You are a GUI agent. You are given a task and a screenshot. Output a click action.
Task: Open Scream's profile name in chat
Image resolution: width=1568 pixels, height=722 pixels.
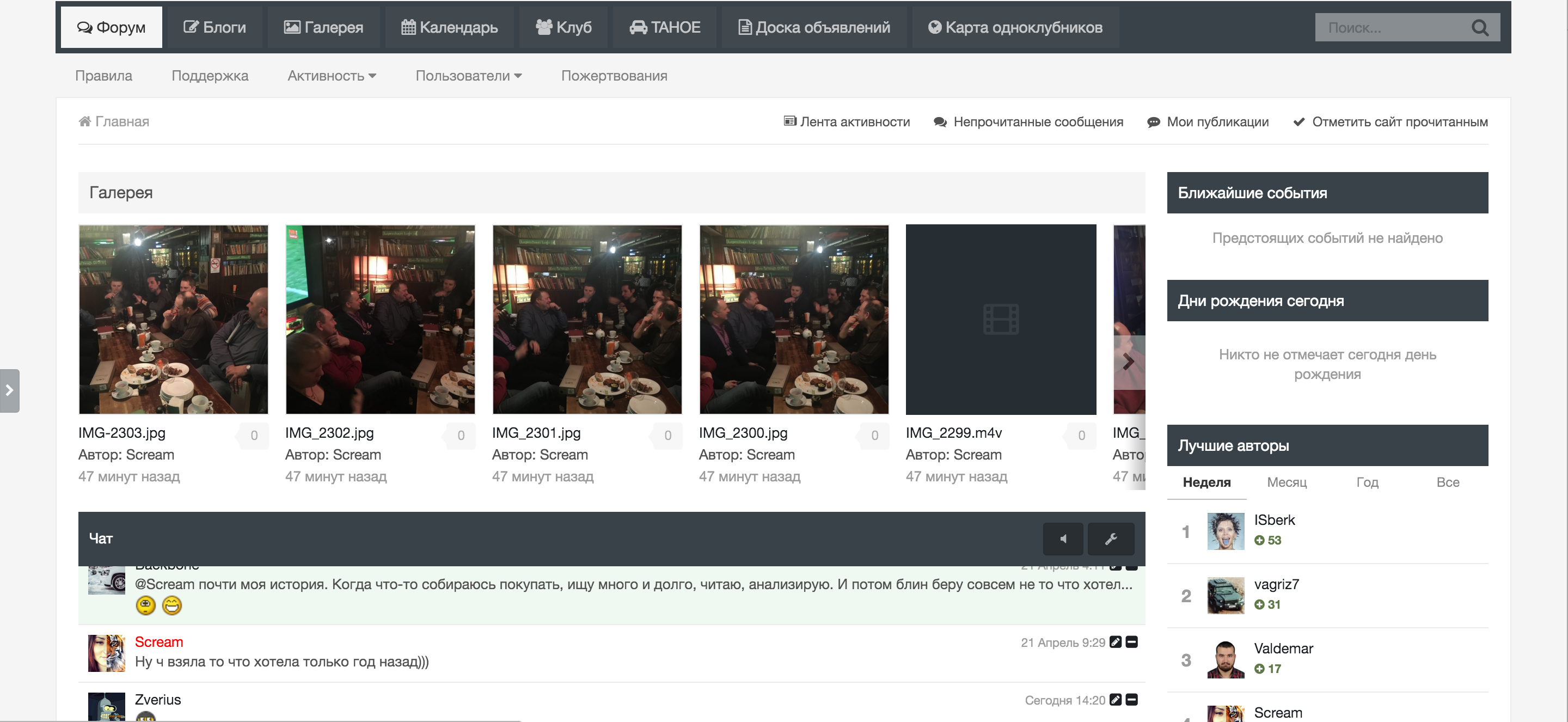pos(159,643)
